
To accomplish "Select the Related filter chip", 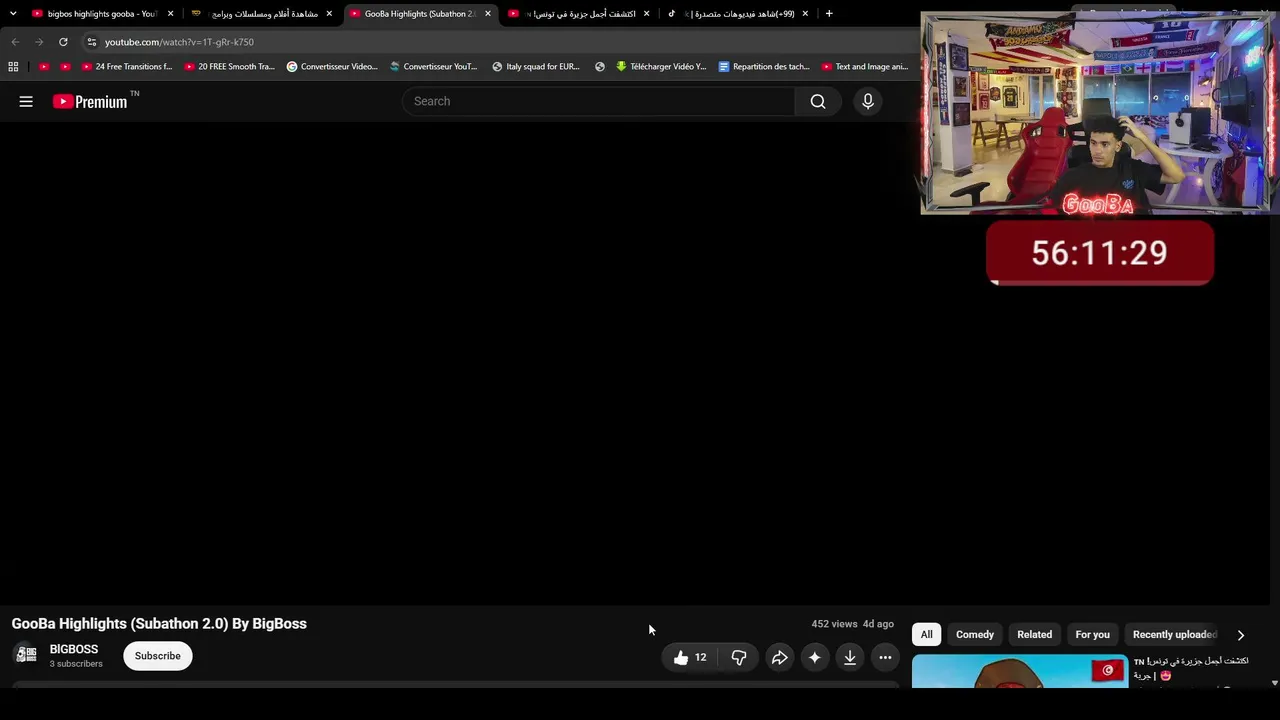I will (x=1035, y=635).
